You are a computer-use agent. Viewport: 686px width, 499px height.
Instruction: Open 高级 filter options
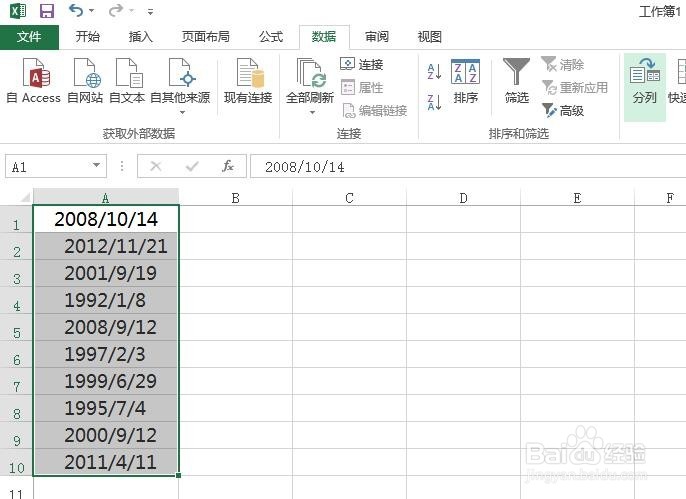click(x=563, y=111)
